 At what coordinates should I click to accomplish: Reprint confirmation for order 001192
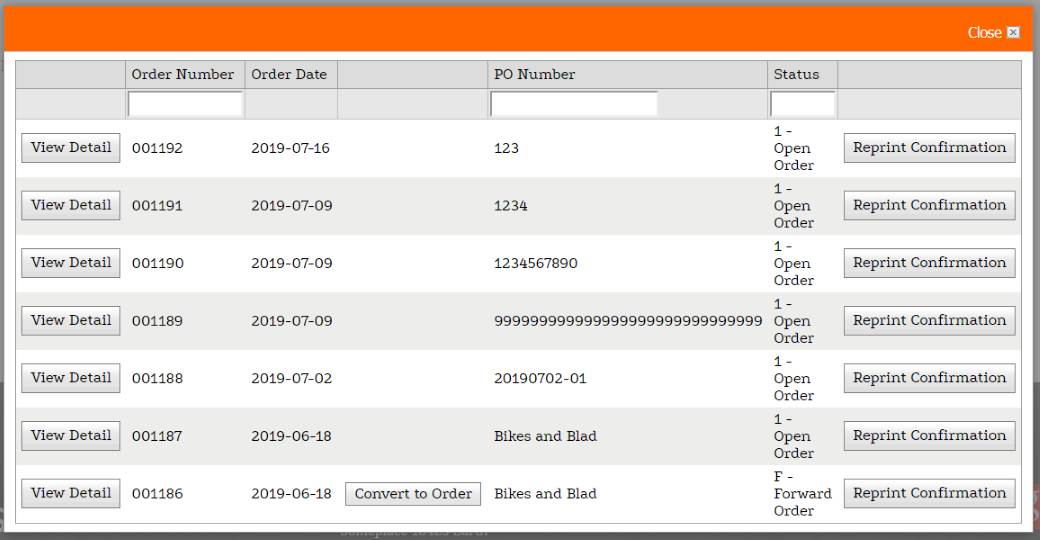click(929, 148)
